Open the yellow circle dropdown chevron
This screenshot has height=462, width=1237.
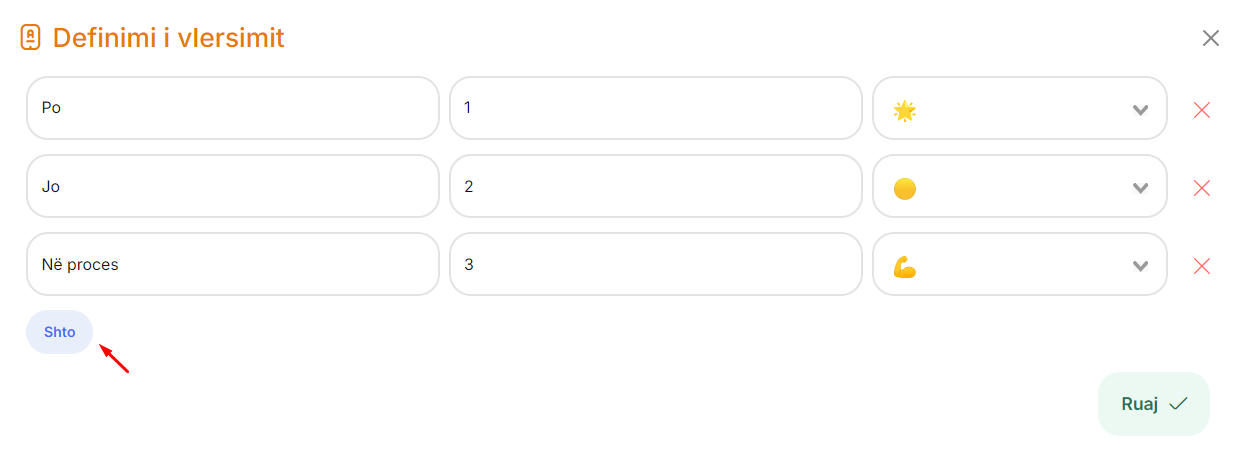[x=1140, y=188]
